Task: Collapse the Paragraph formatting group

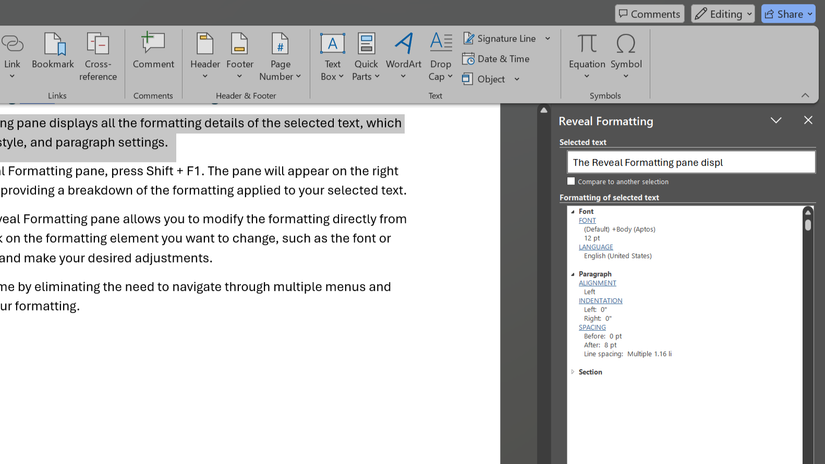Action: 573,274
